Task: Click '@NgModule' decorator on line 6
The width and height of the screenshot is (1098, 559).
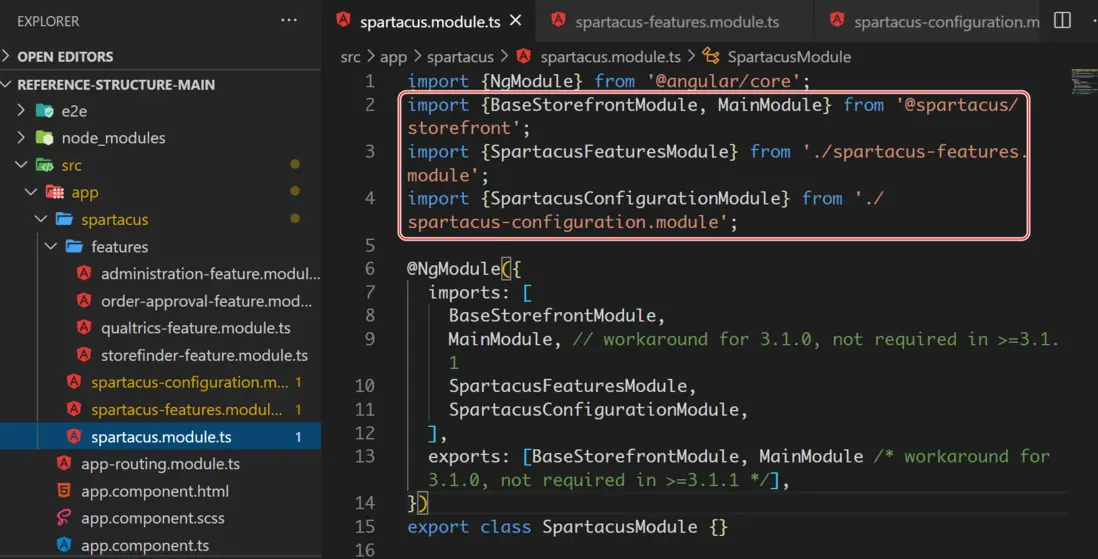Action: (454, 269)
